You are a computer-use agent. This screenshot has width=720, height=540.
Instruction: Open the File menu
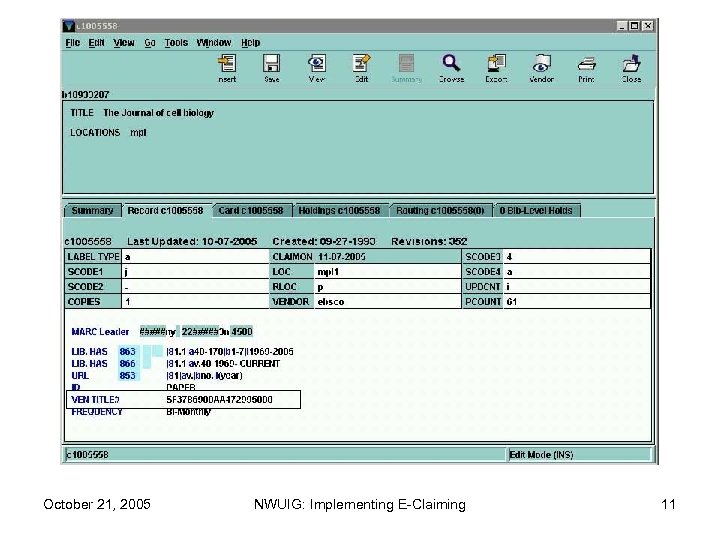tap(73, 43)
